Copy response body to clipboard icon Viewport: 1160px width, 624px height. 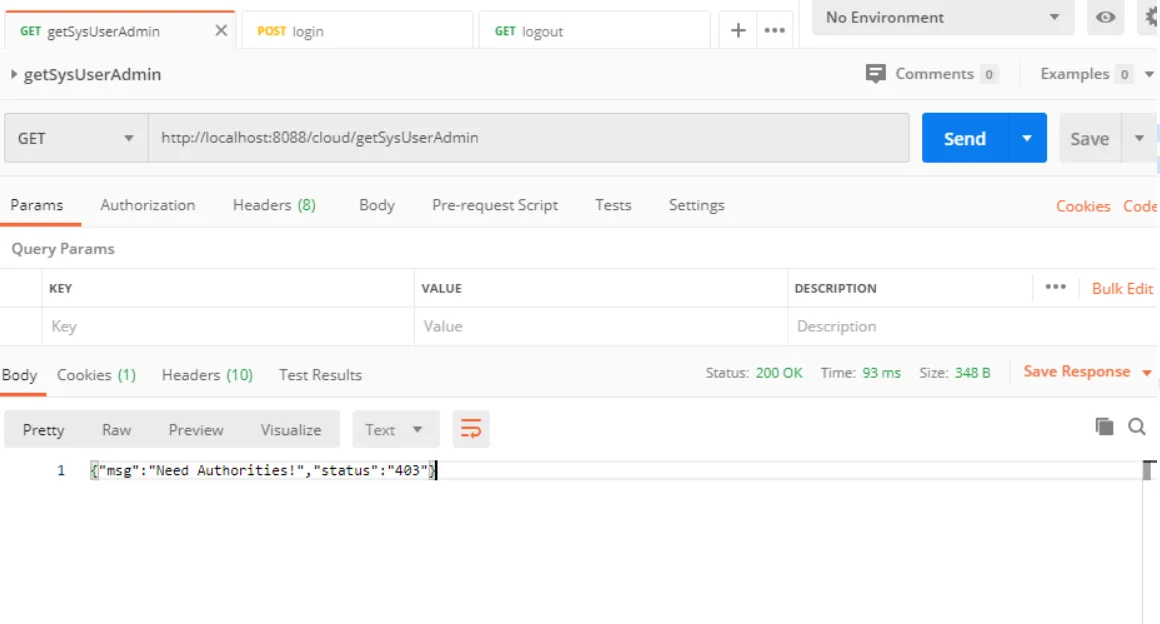pyautogui.click(x=1104, y=426)
